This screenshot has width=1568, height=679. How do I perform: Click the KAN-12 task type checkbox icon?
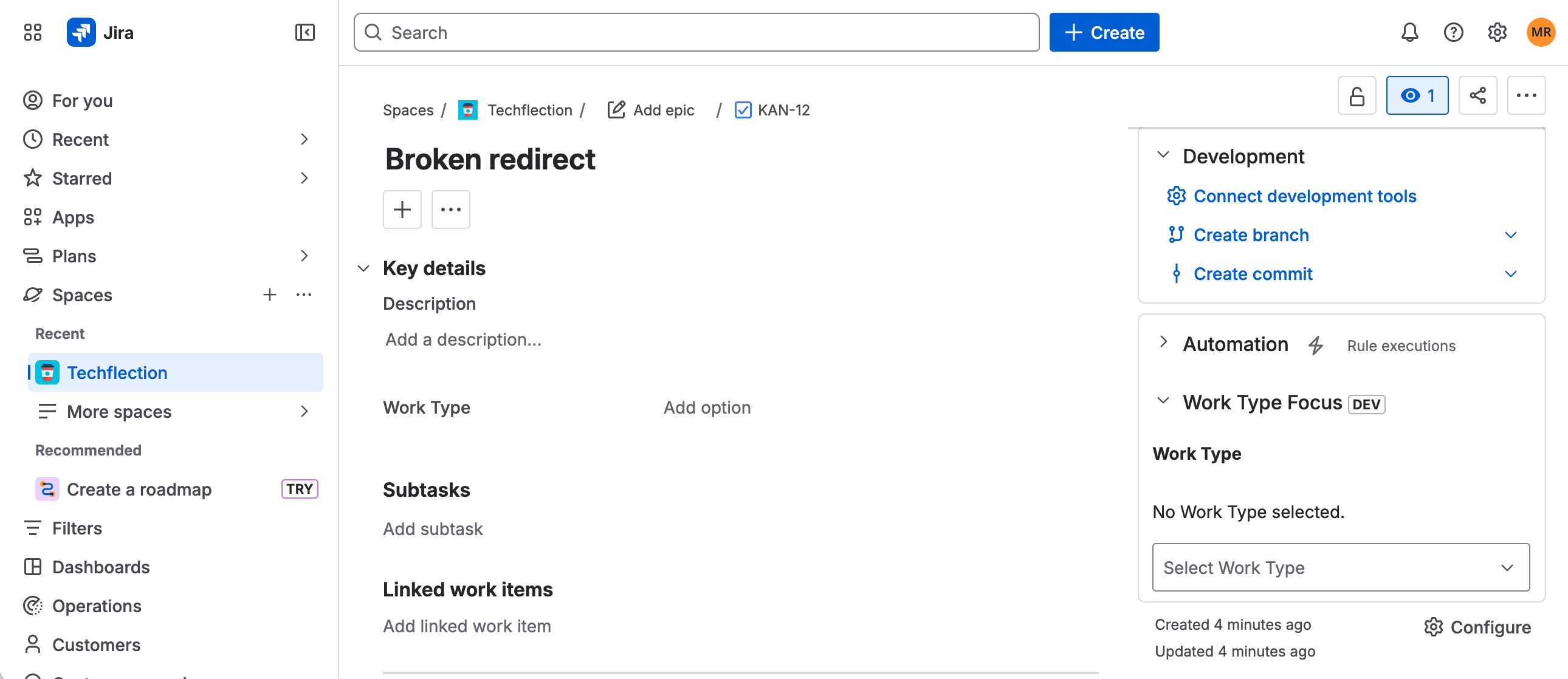pos(743,110)
